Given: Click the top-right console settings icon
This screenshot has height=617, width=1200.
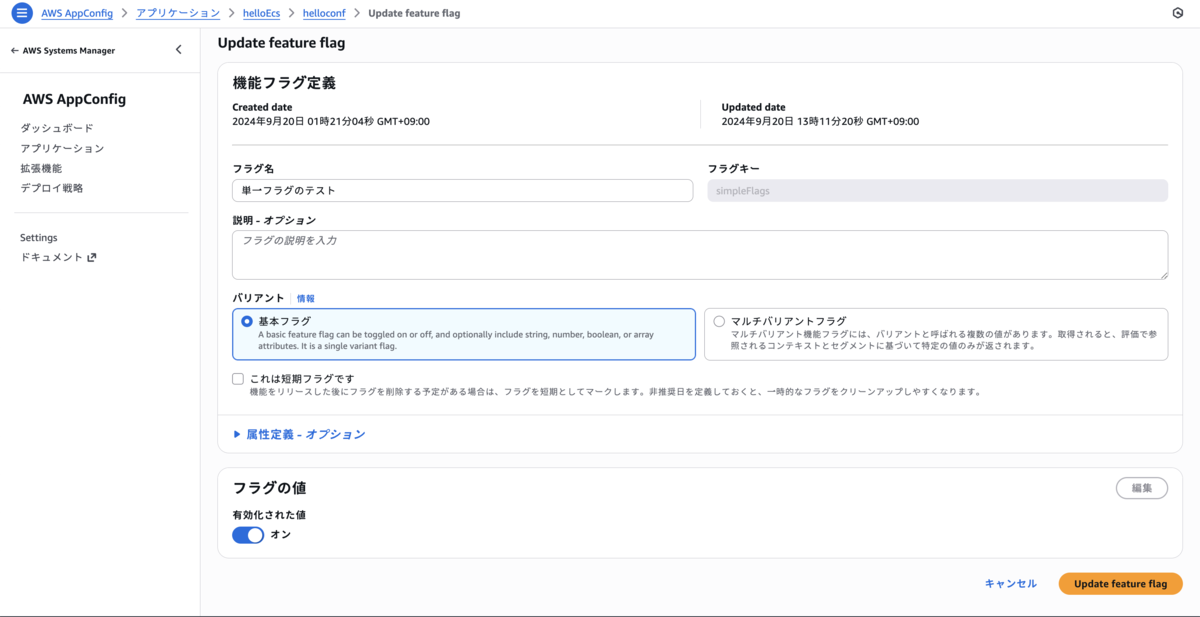Looking at the screenshot, I should pos(1177,14).
